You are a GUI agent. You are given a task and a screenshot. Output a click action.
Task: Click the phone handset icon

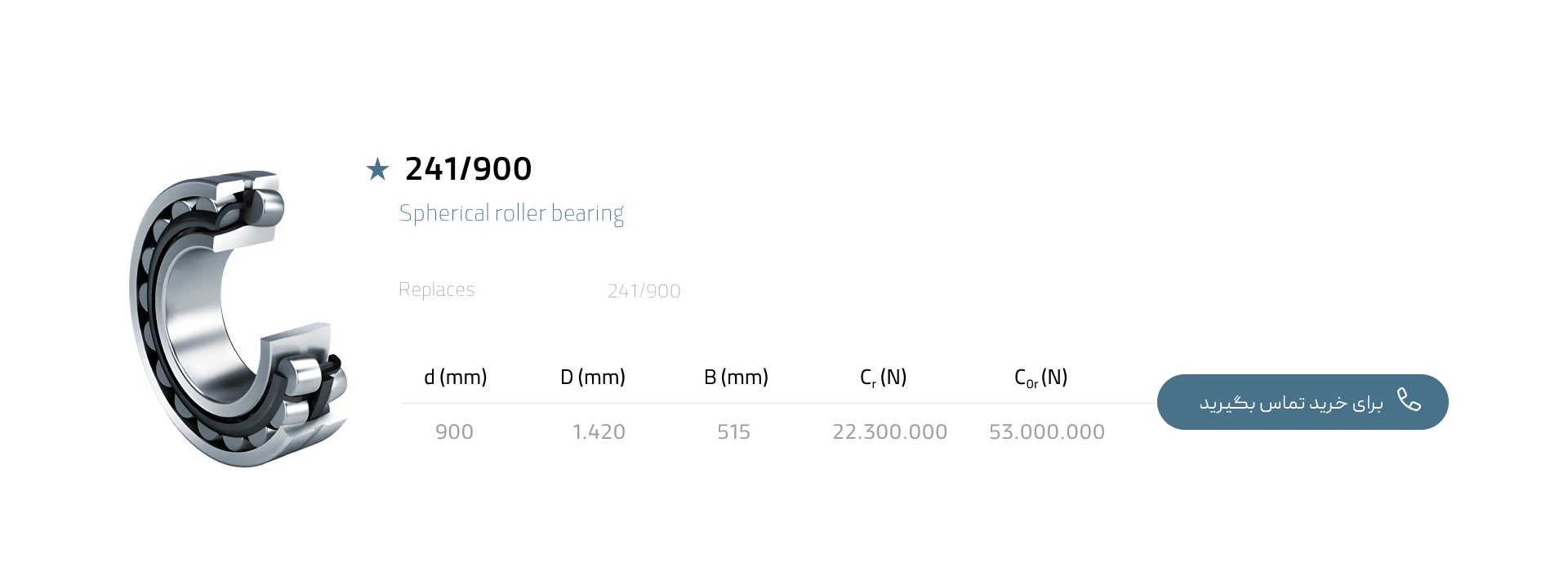[x=1409, y=400]
